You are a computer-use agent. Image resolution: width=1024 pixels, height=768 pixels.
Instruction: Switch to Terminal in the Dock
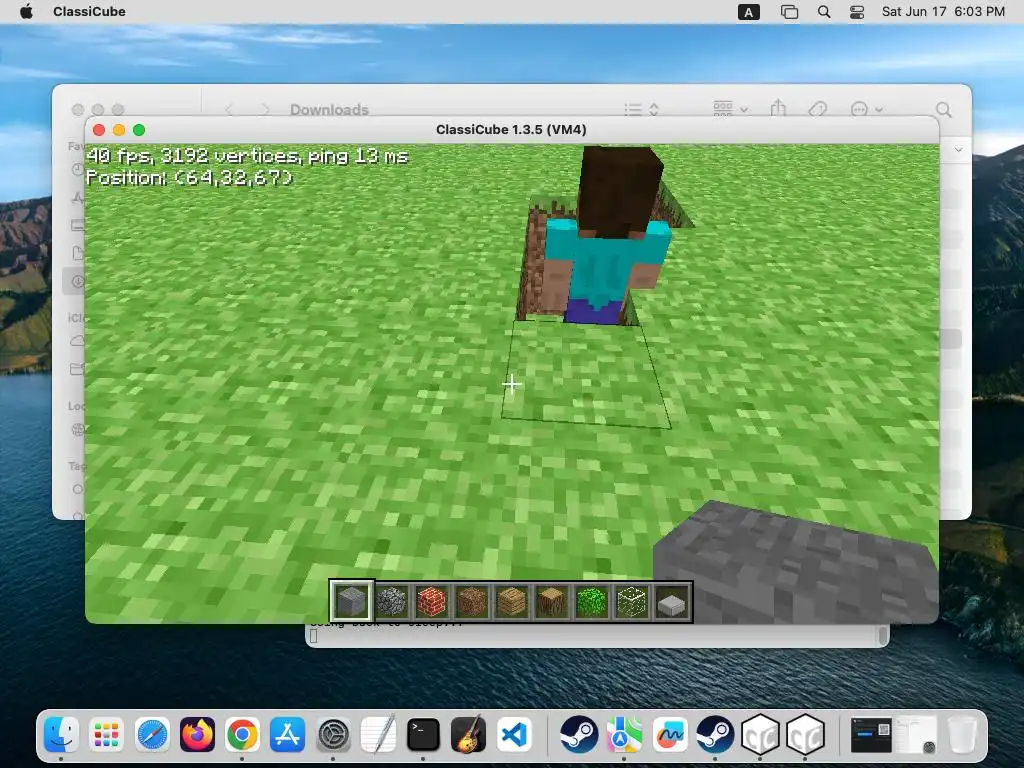pyautogui.click(x=423, y=735)
